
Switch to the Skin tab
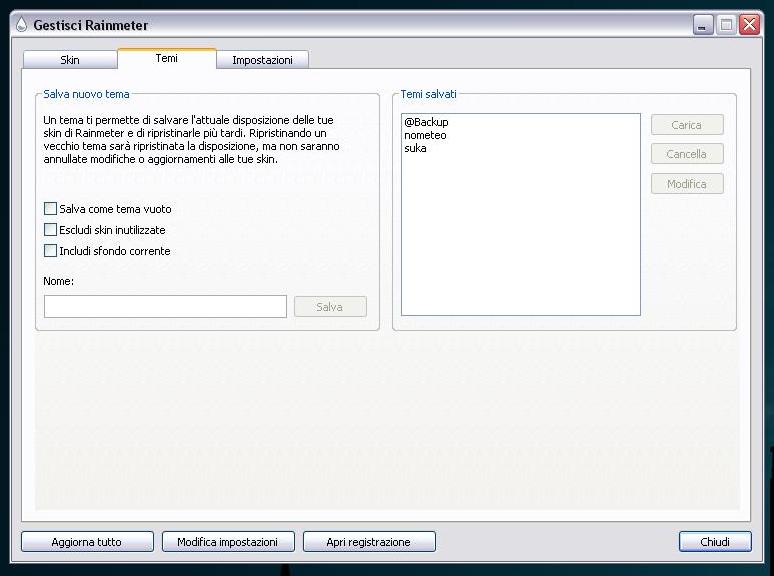70,60
